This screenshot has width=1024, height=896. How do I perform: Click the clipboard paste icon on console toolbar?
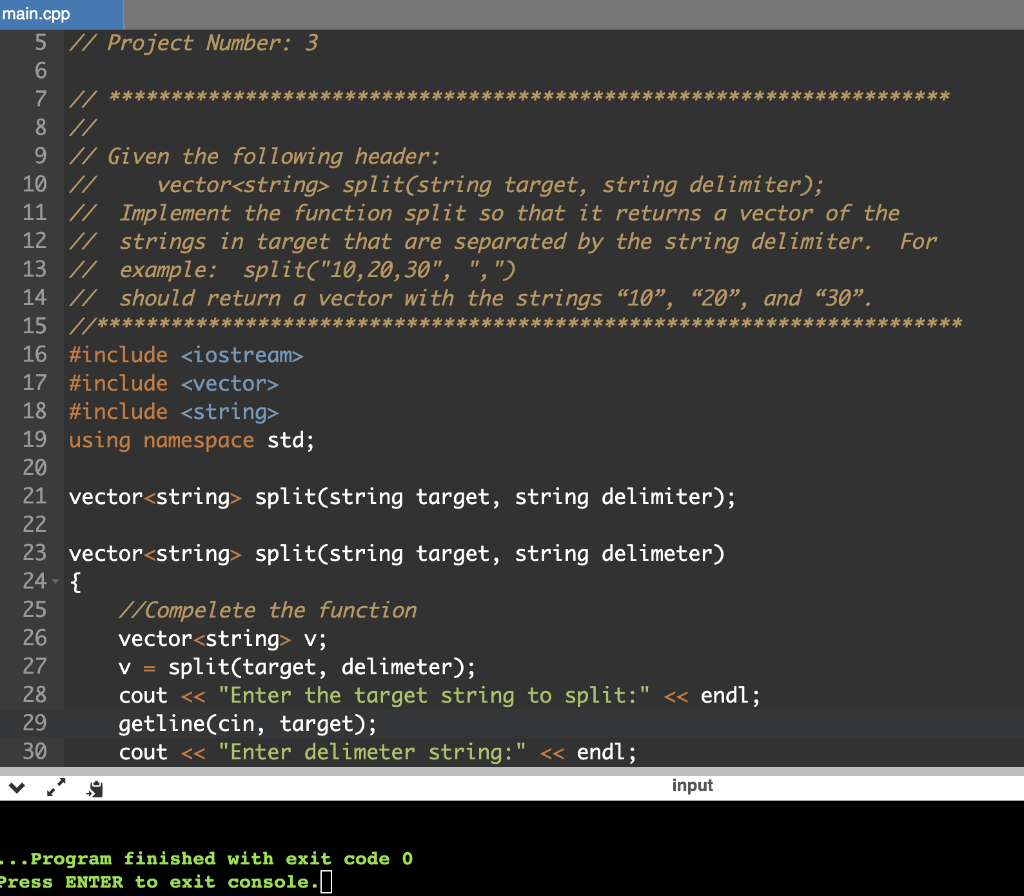94,788
